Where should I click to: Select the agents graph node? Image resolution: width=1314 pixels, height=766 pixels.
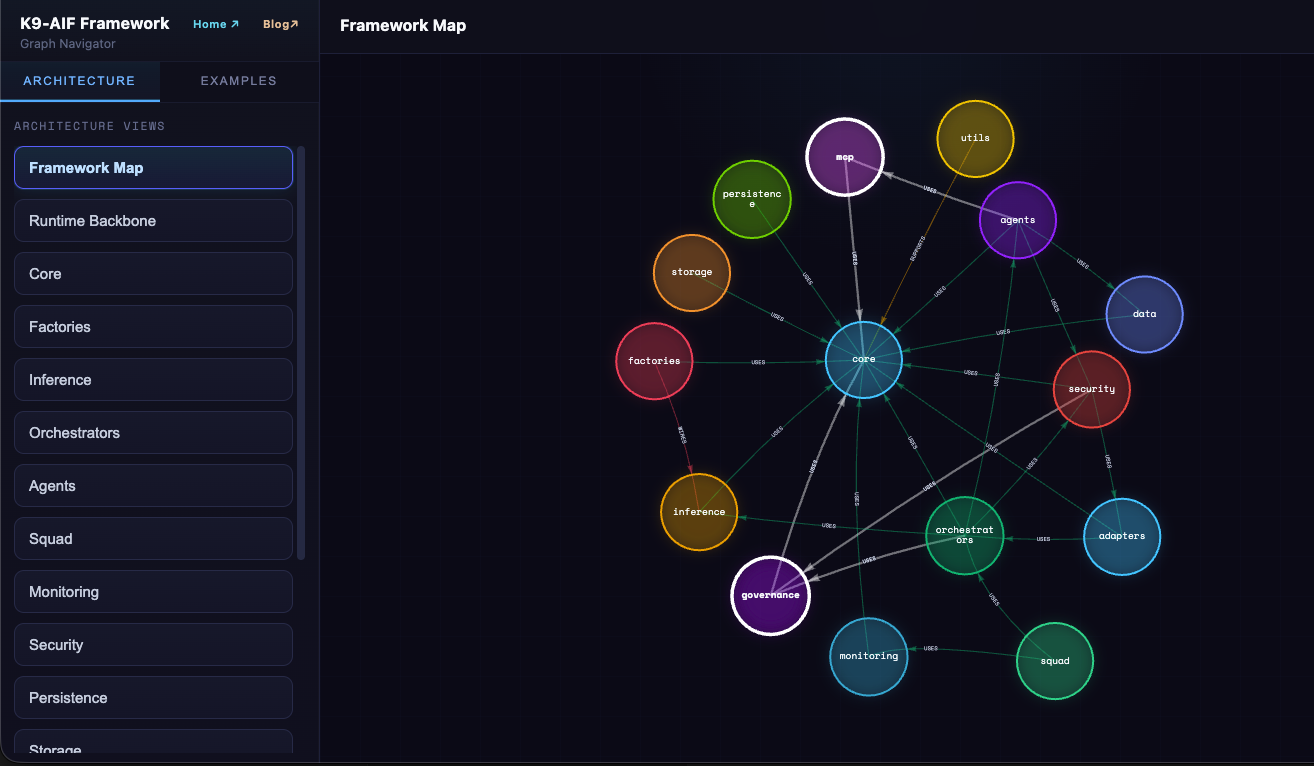point(1018,220)
